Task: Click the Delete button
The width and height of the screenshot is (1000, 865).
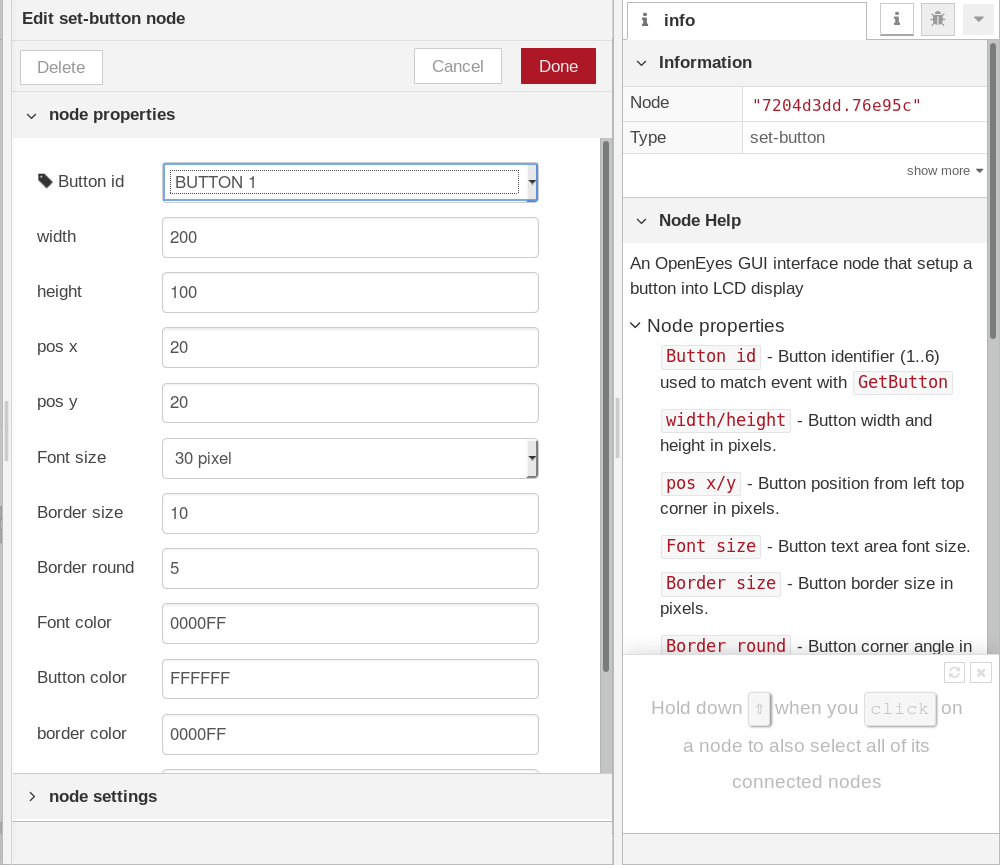Action: click(x=61, y=67)
